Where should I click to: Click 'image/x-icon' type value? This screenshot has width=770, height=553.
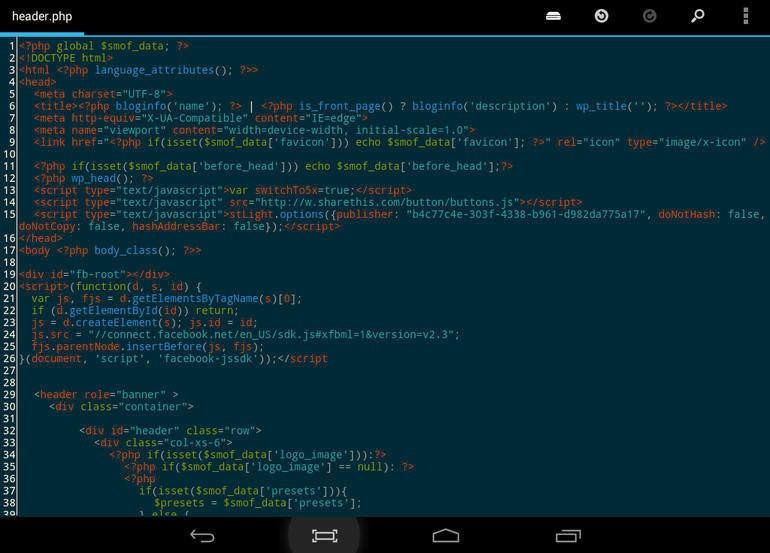702,142
